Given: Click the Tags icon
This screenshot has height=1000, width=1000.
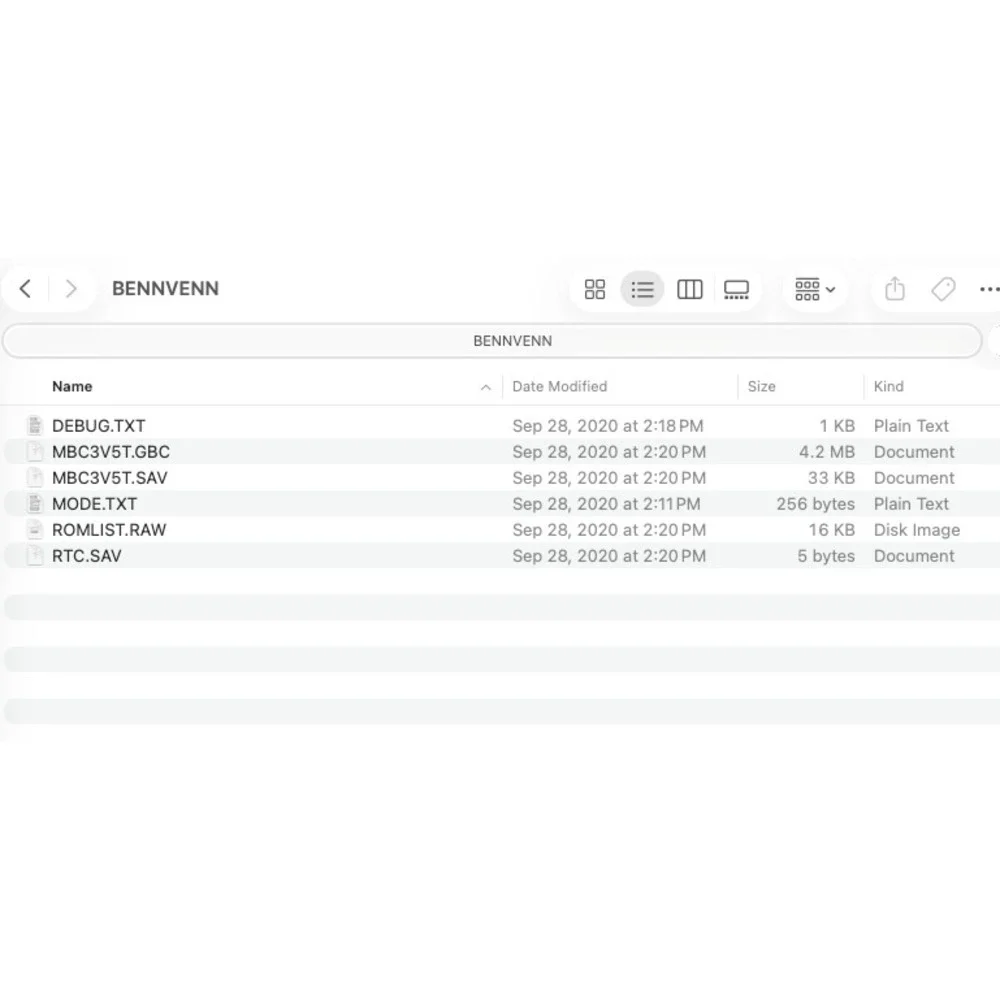Looking at the screenshot, I should coord(943,290).
